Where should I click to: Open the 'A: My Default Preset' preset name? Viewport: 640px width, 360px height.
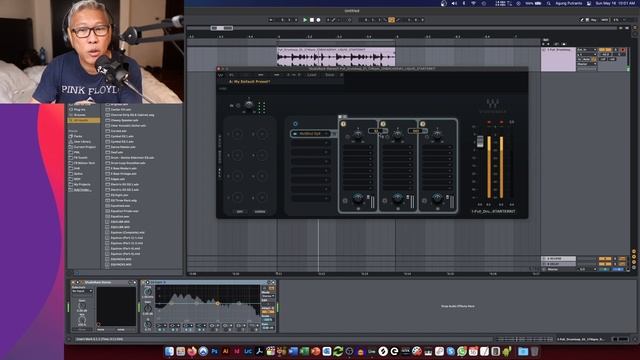(x=249, y=82)
